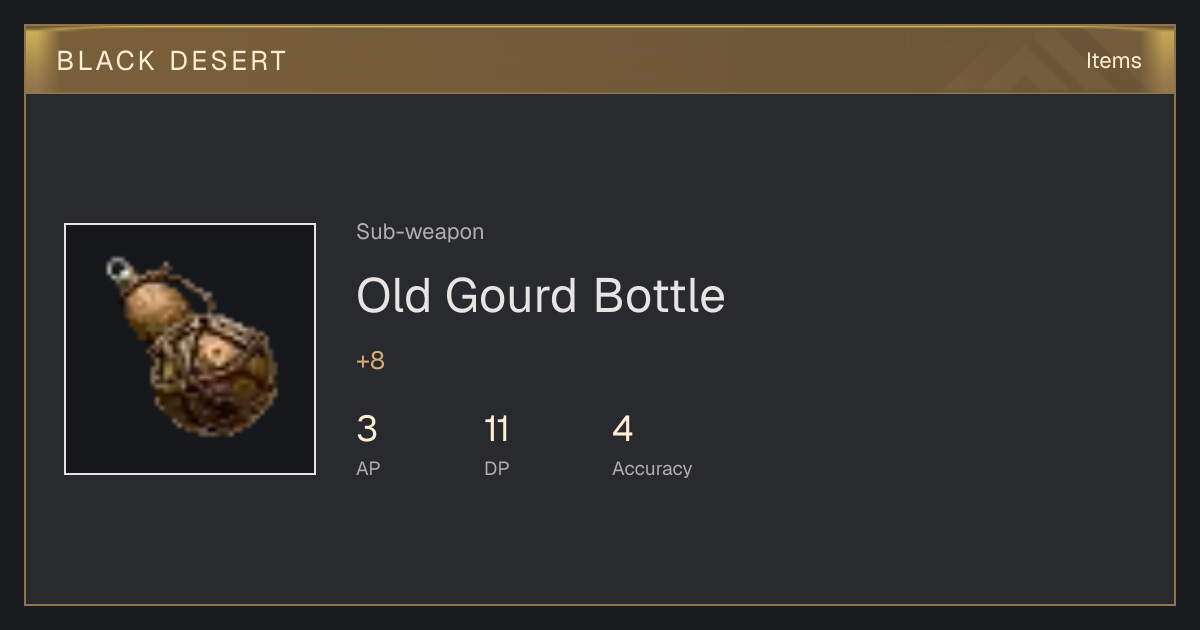Click the AP value 3
The height and width of the screenshot is (630, 1200).
[x=367, y=429]
